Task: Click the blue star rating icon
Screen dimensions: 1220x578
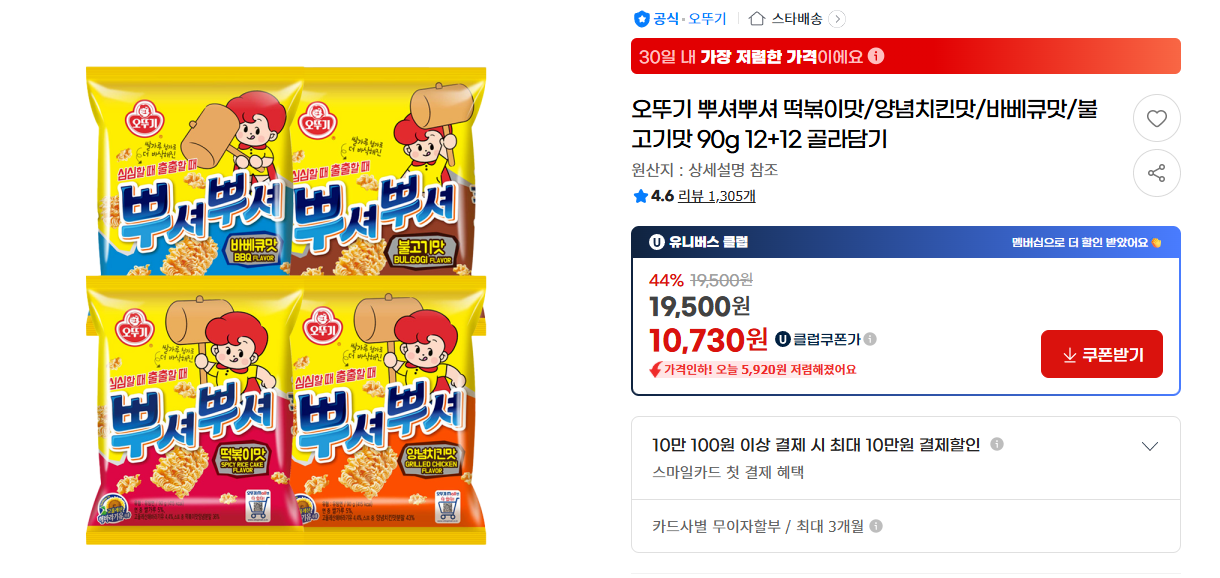Action: point(640,197)
